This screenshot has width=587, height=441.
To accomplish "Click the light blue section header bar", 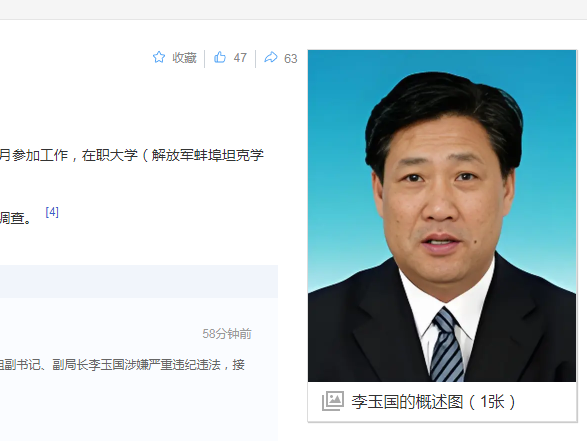I will [139, 282].
